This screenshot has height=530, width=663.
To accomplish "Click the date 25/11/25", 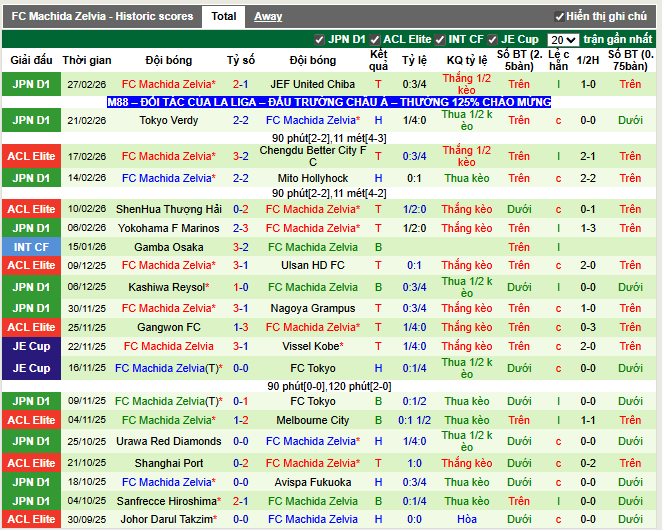I will pos(87,327).
